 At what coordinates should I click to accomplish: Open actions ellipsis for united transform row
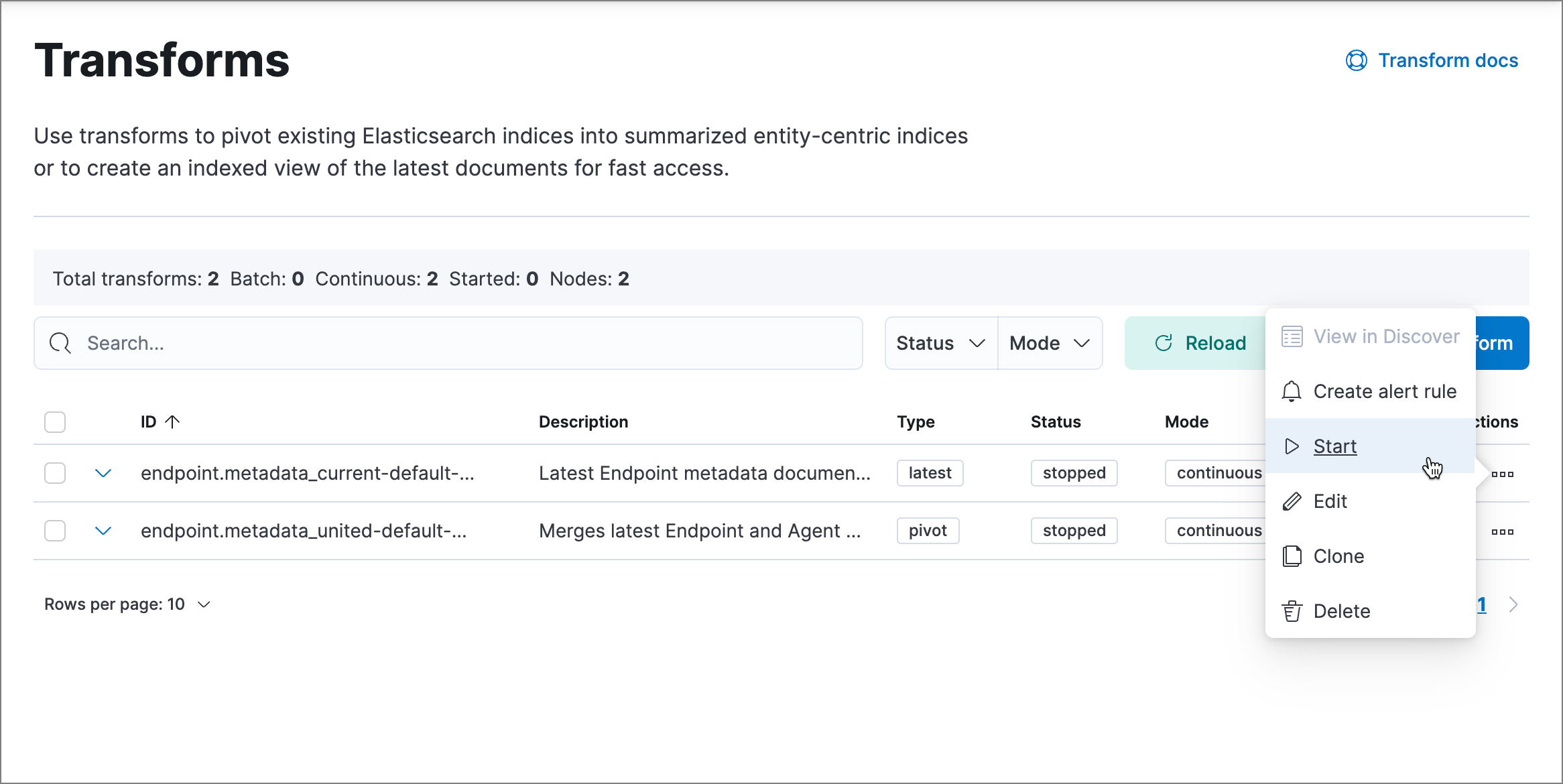coord(1503,531)
